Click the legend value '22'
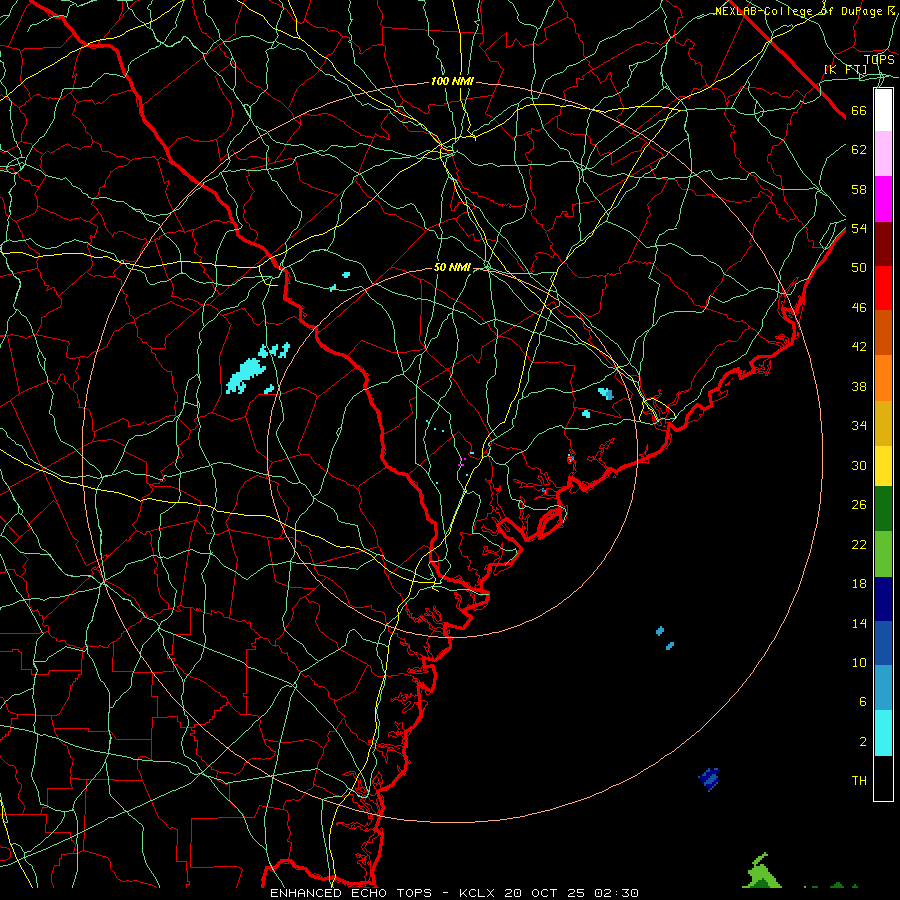 coord(859,545)
